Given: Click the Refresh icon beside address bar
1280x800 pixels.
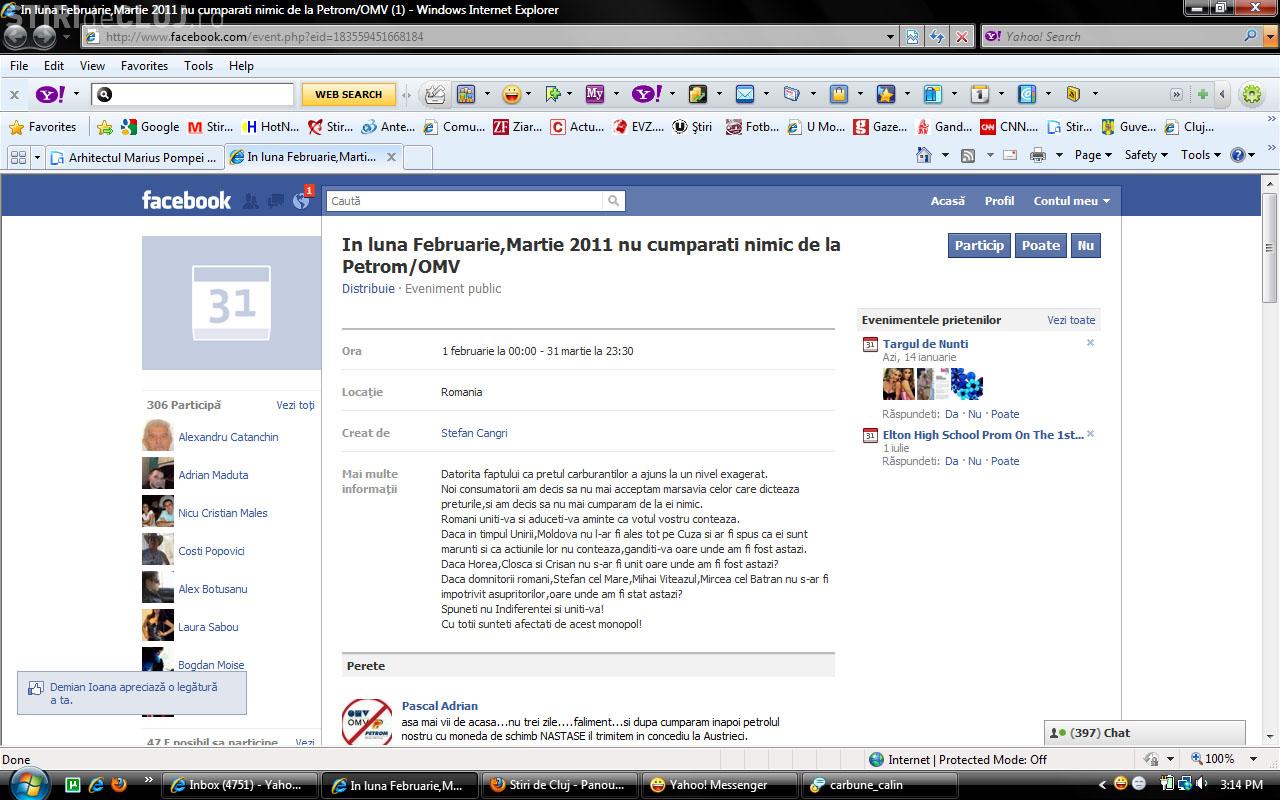Looking at the screenshot, I should [x=937, y=37].
